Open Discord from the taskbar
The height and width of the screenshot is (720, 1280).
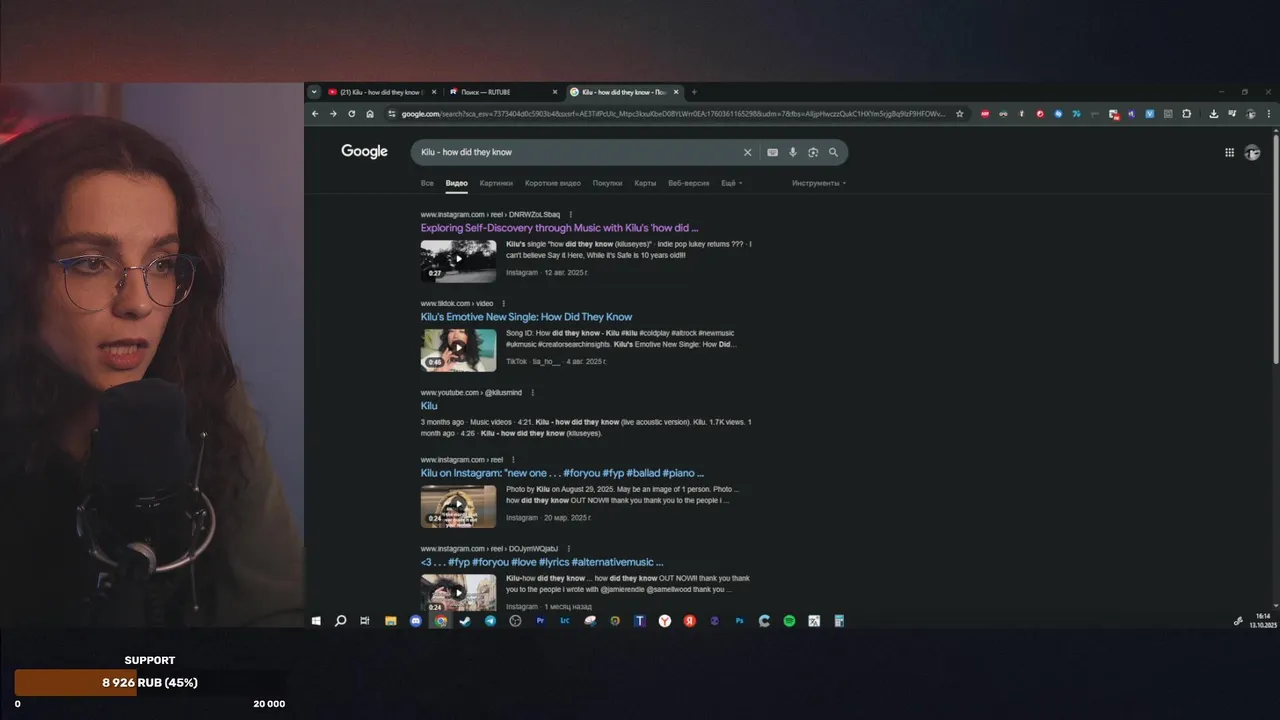416,621
